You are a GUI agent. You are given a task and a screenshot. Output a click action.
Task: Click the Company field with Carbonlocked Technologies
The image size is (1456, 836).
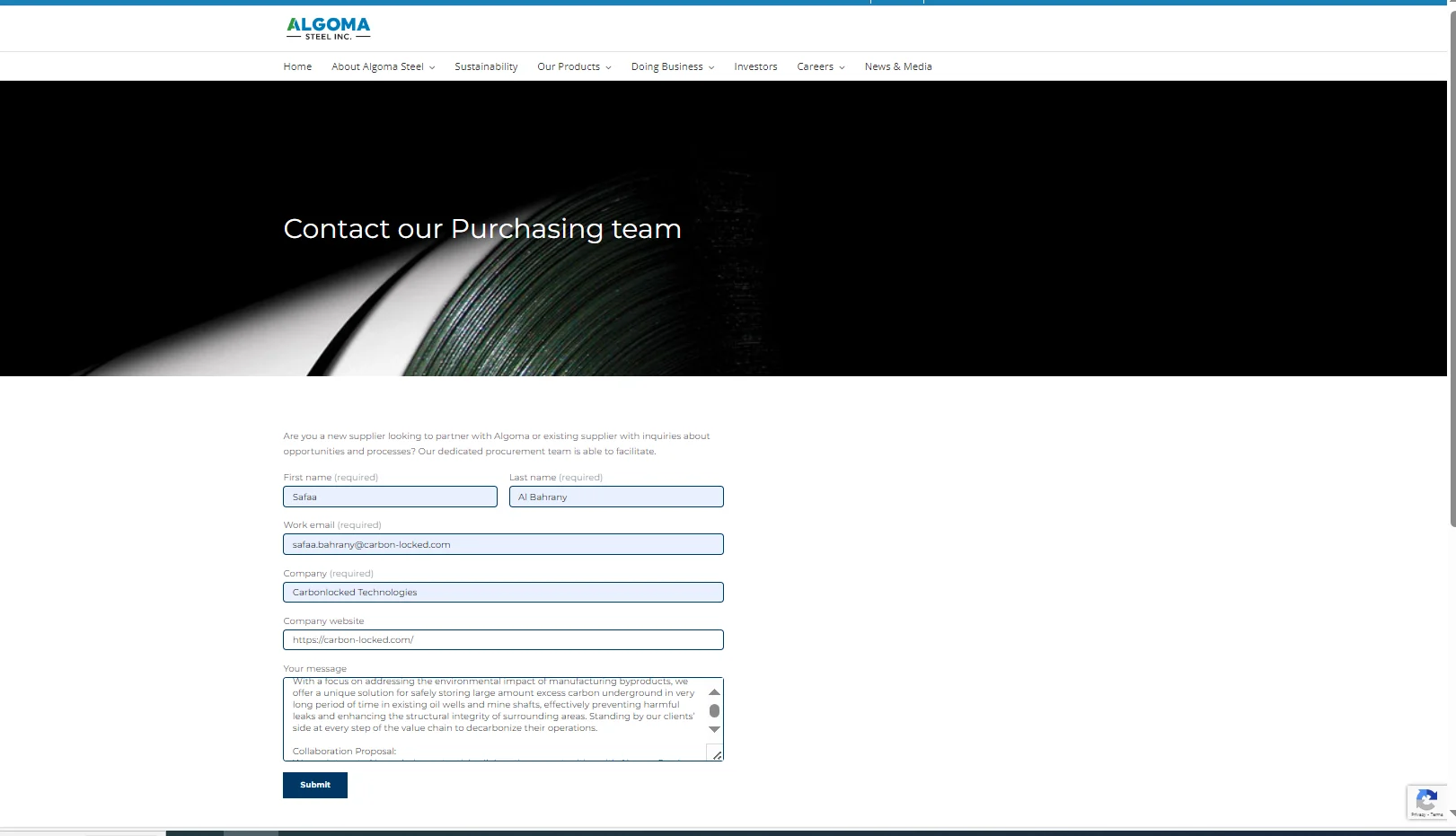tap(503, 592)
